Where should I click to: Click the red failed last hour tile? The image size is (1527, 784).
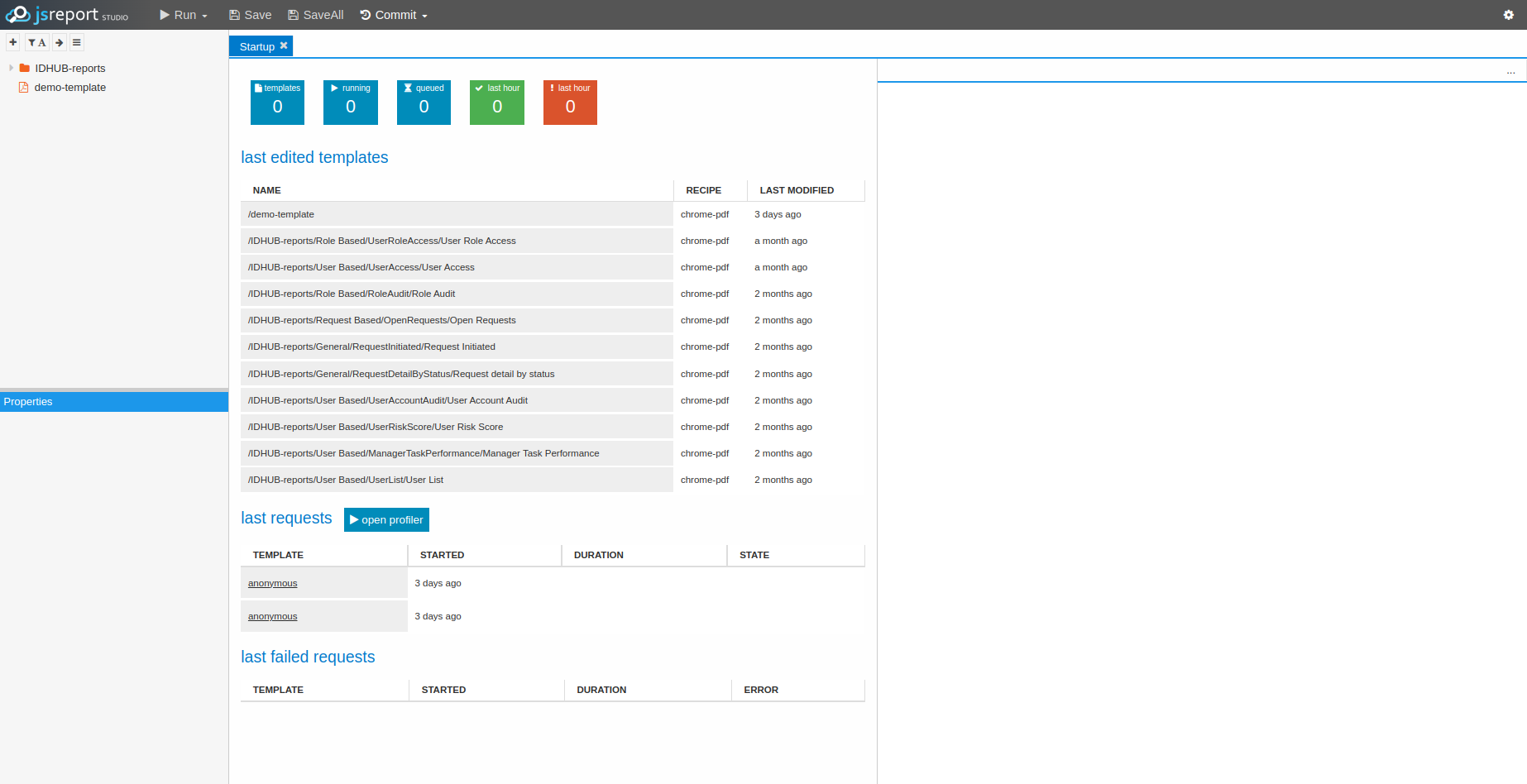pos(570,103)
